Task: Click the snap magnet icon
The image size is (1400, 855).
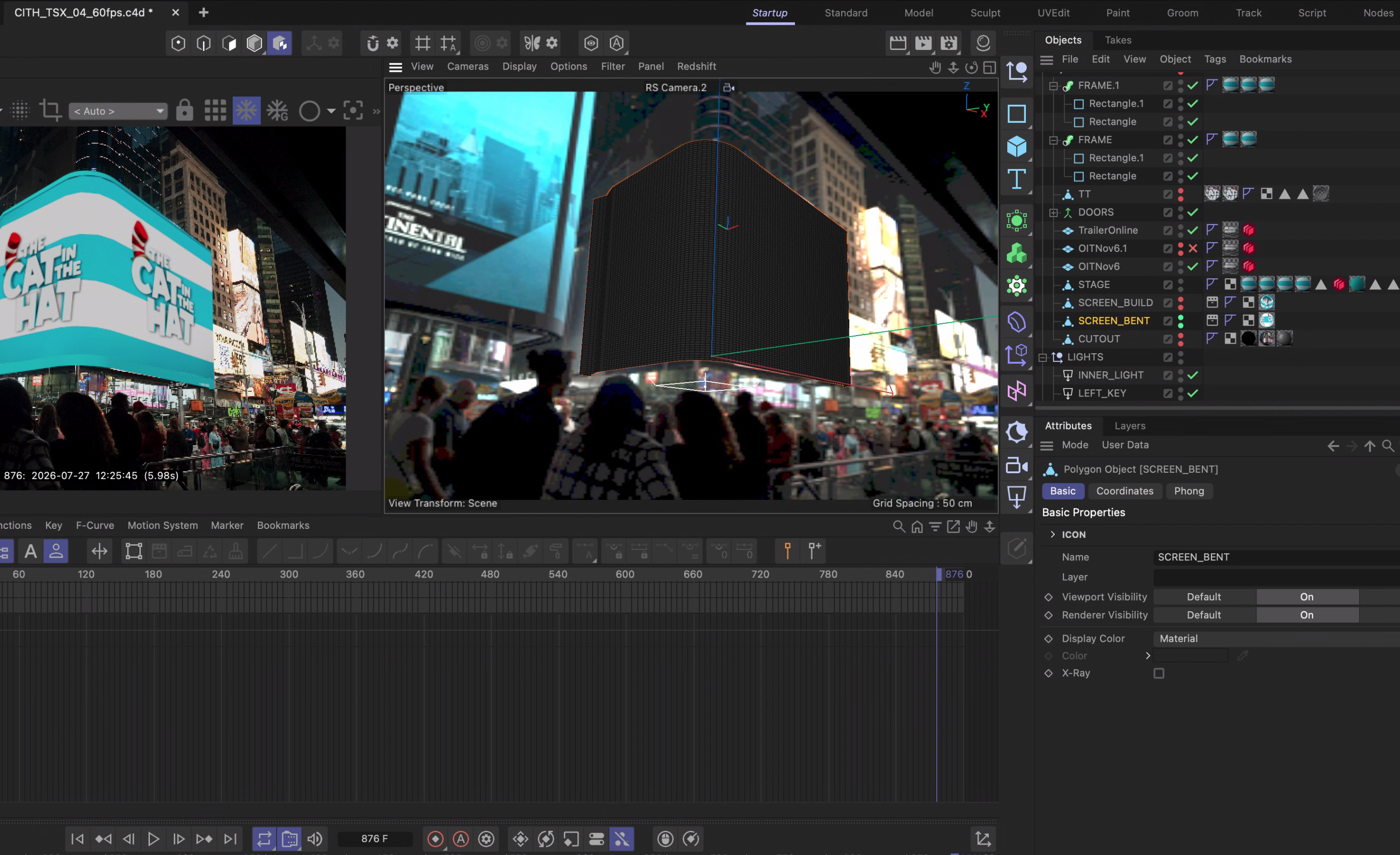Action: (x=373, y=43)
